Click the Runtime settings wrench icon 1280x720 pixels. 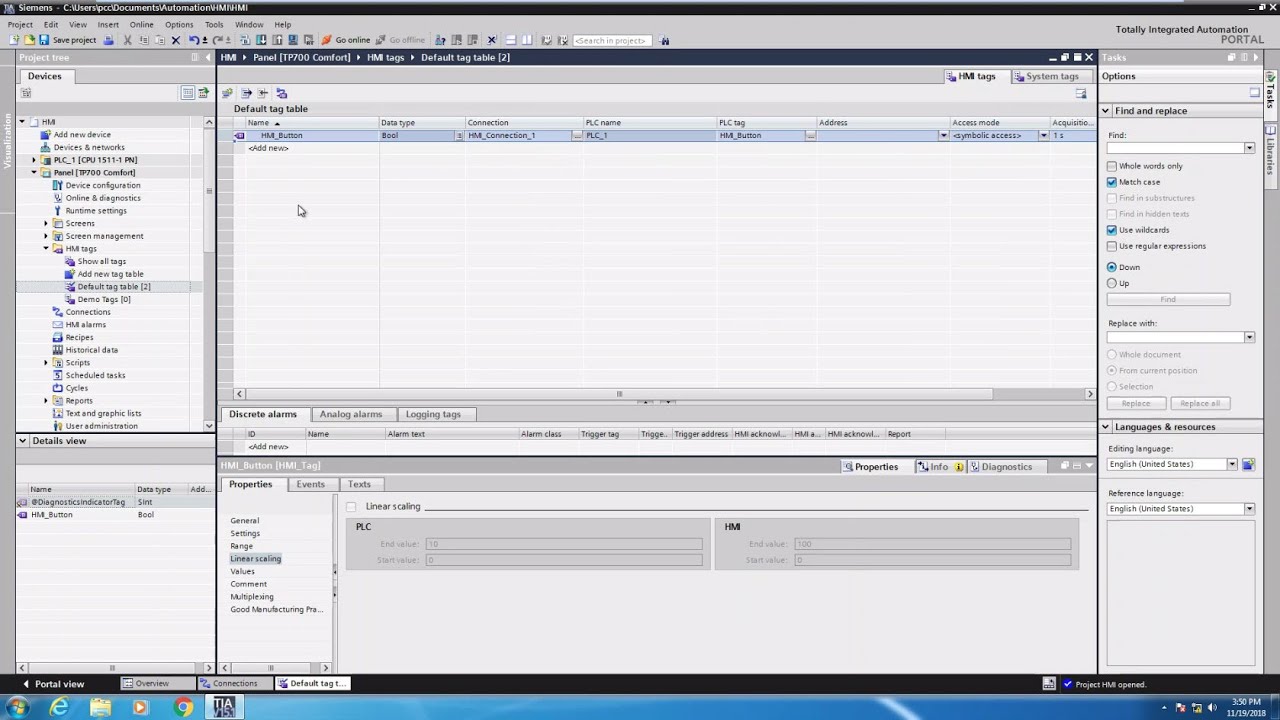(58, 210)
